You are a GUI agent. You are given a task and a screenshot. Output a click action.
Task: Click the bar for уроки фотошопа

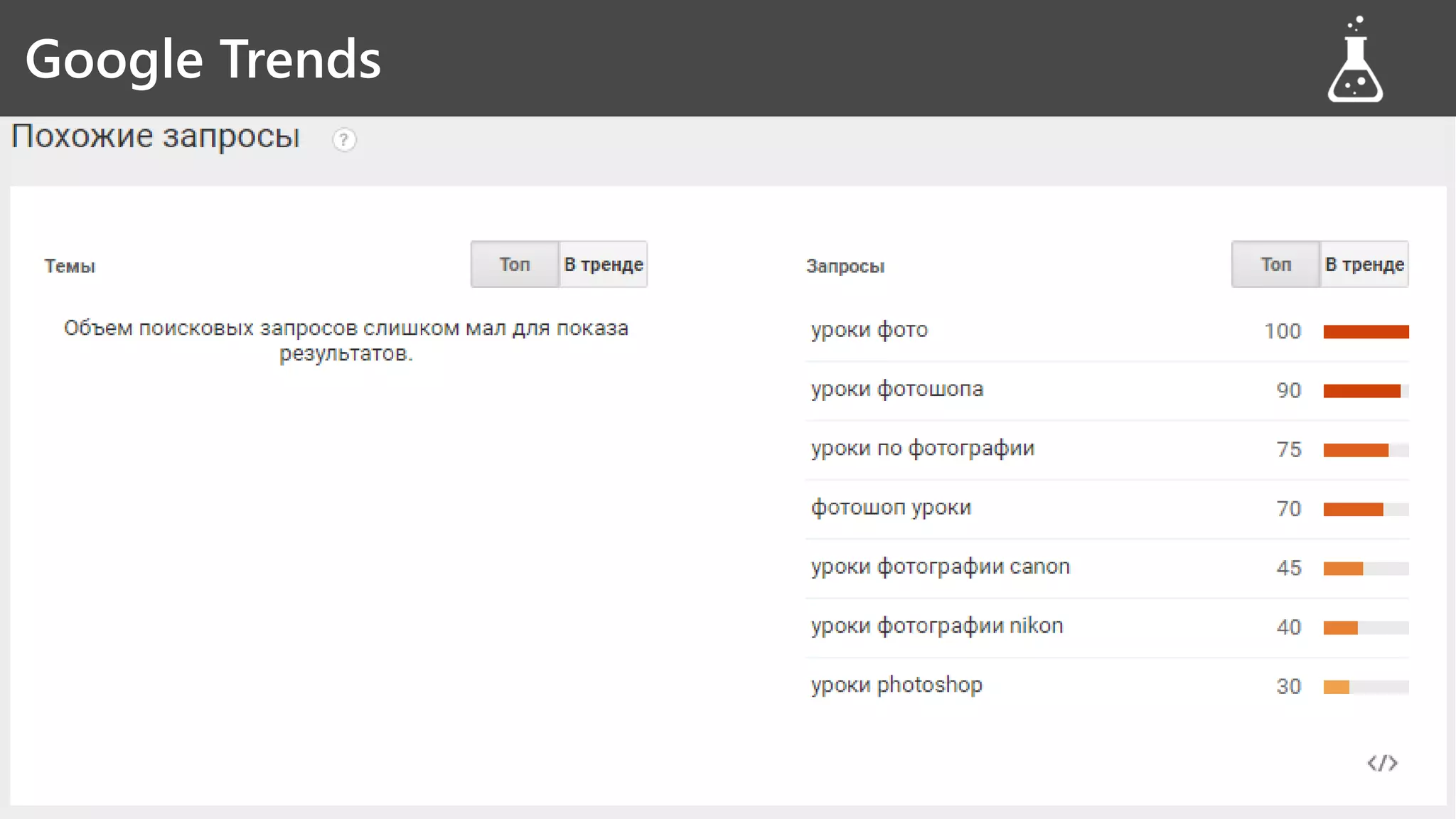pyautogui.click(x=1366, y=390)
